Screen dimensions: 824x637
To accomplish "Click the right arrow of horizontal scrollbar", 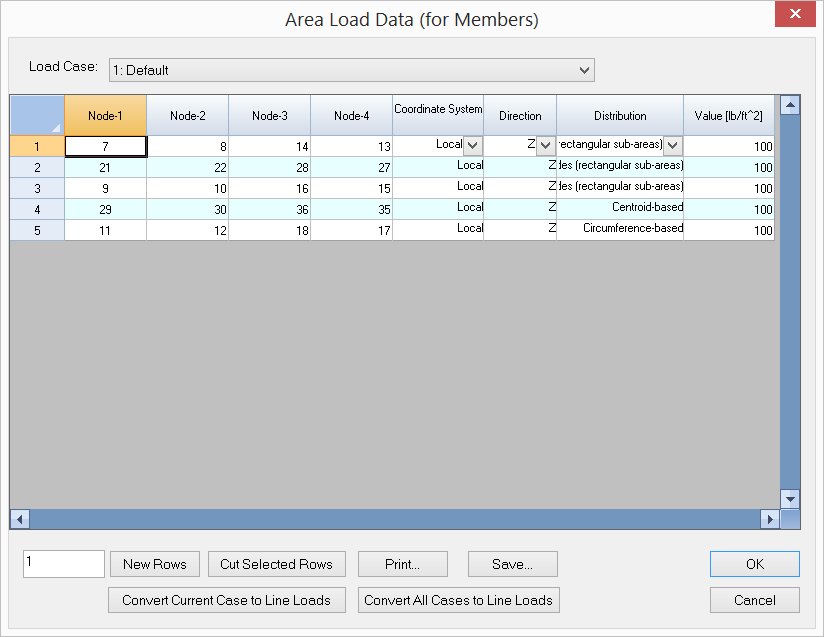I will [x=770, y=519].
